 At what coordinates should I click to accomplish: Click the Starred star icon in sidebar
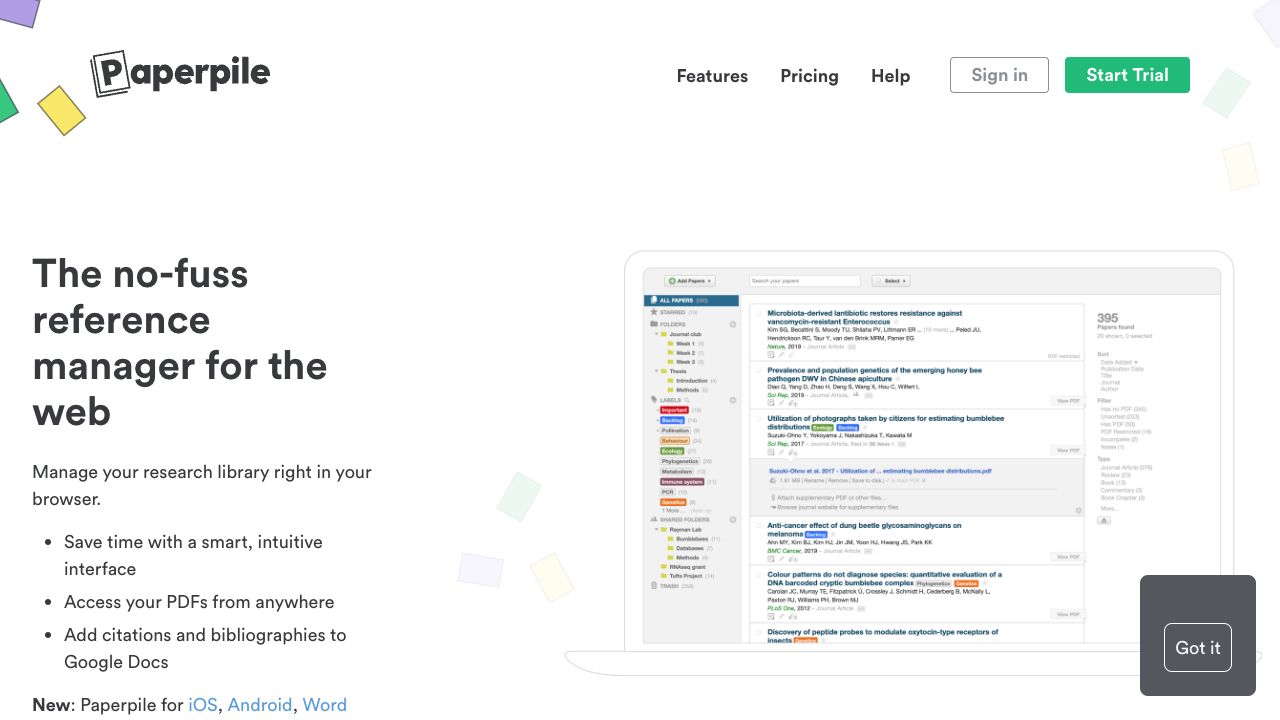pyautogui.click(x=654, y=312)
